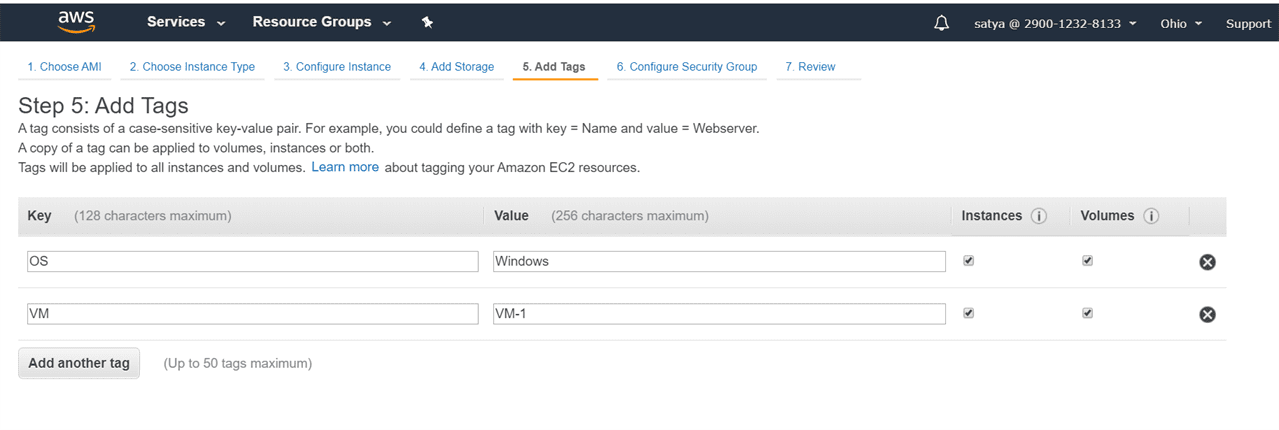Uncheck Instances checkbox for VM tag
Image resolution: width=1279 pixels, height=430 pixels.
968,313
